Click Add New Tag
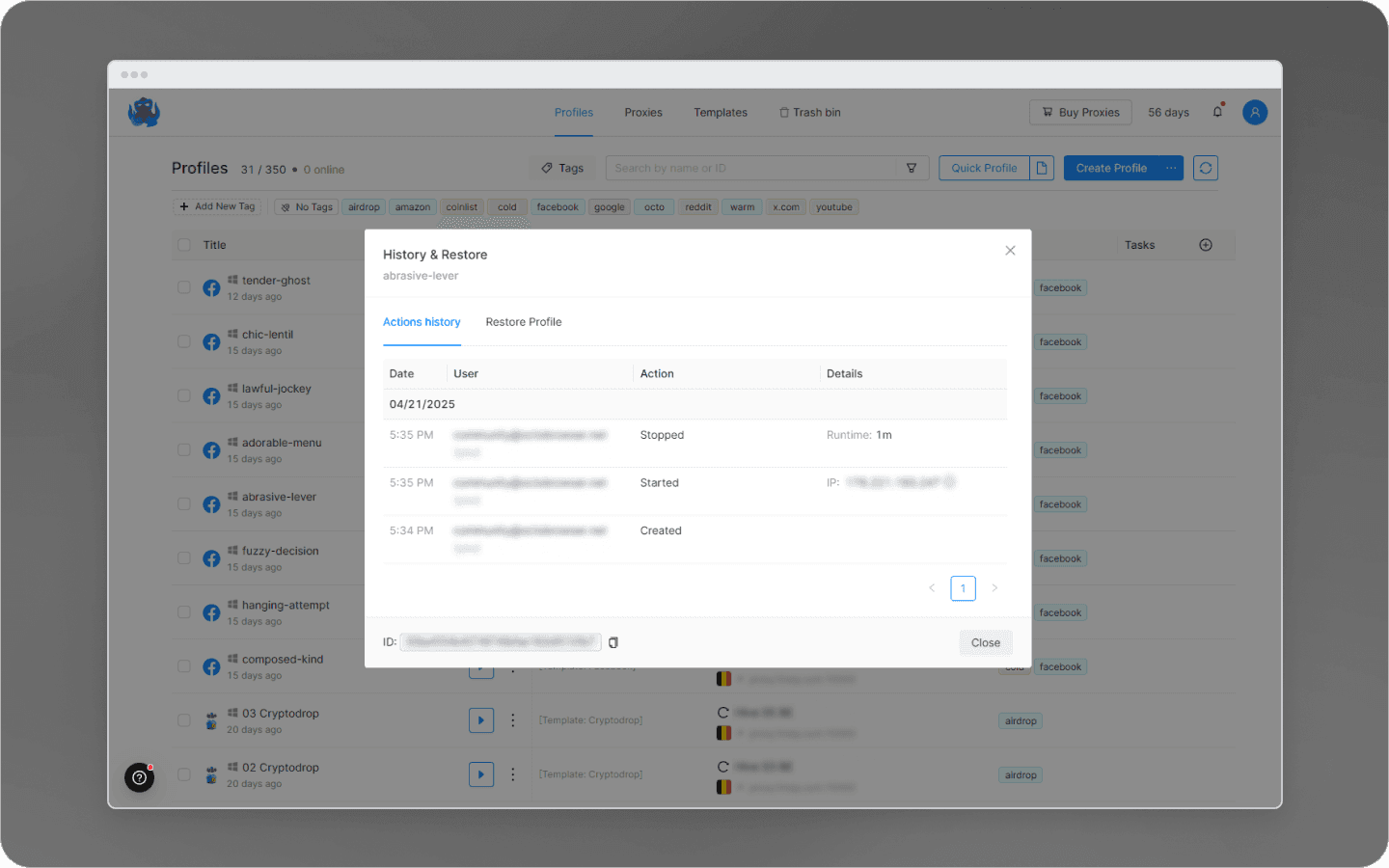The height and width of the screenshot is (868, 1389). click(217, 206)
